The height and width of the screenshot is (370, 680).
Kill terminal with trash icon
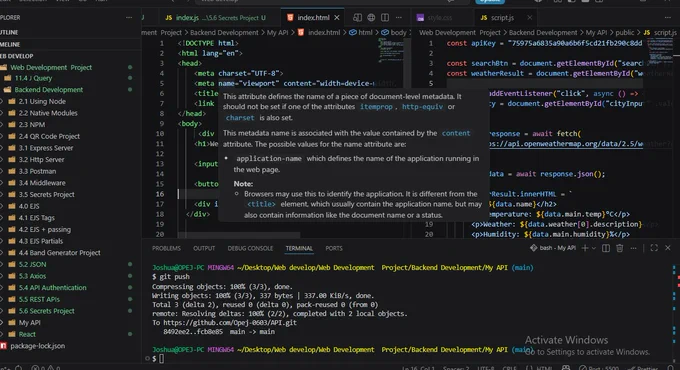620,248
